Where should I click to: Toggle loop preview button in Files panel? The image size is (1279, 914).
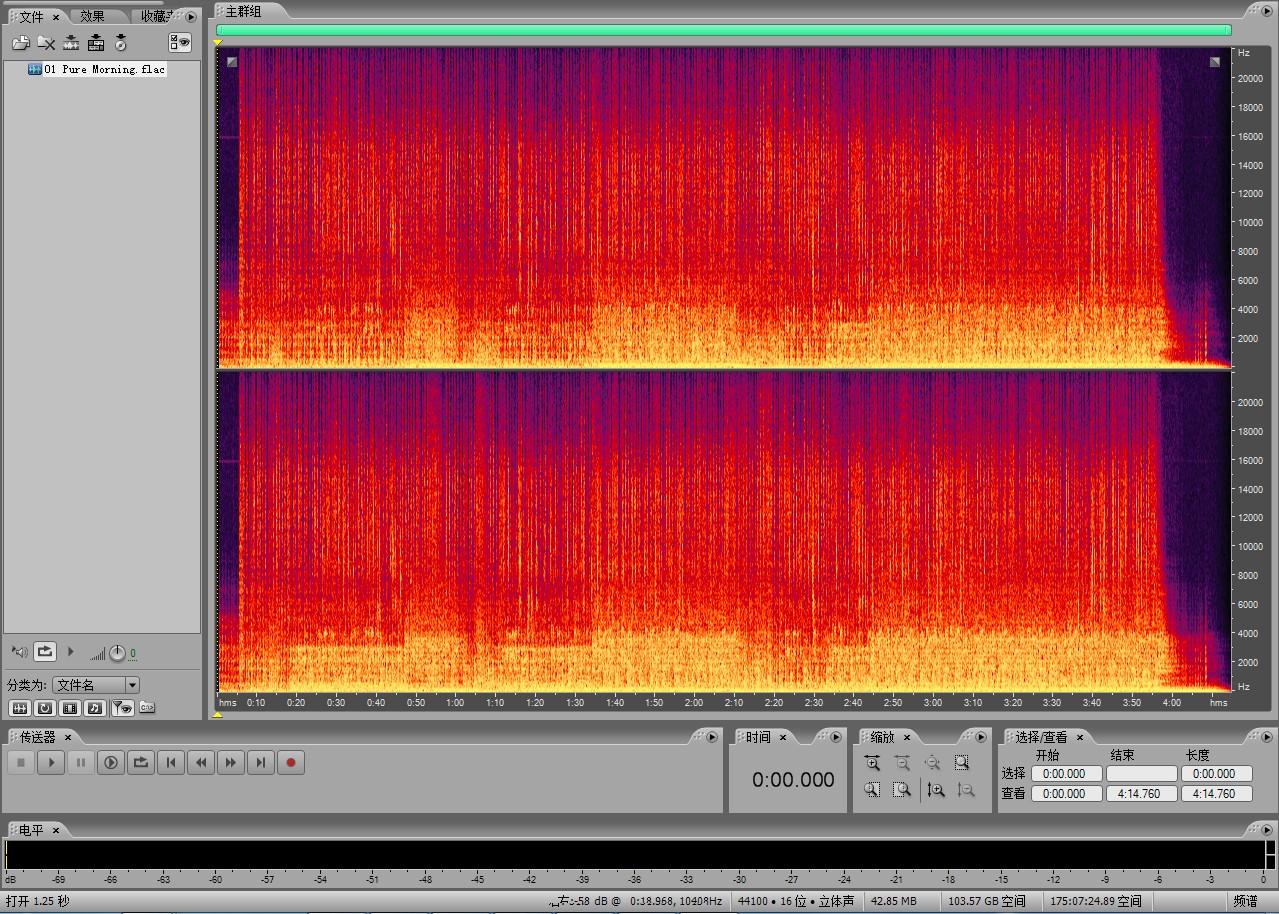[x=45, y=652]
